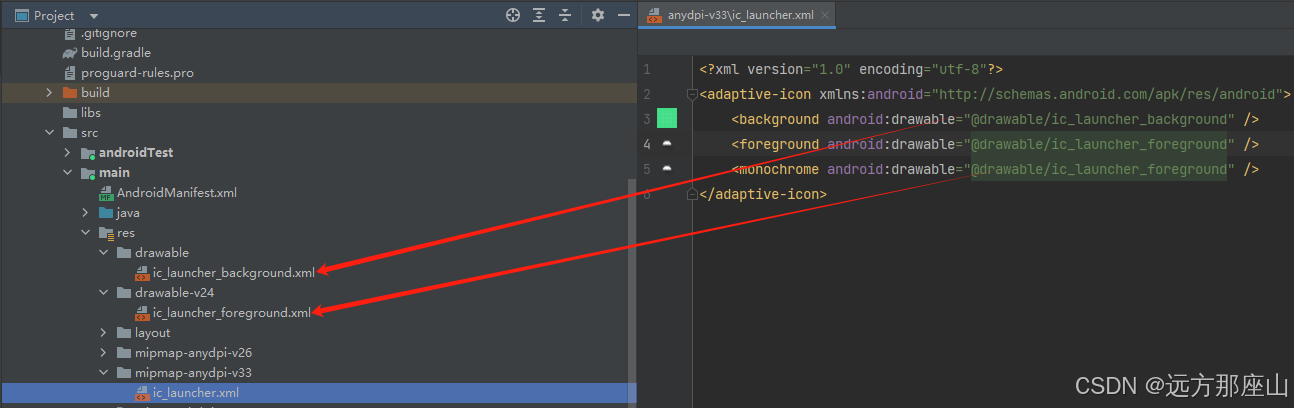Click line number 1 in gutter
This screenshot has height=408, width=1294.
(647, 69)
